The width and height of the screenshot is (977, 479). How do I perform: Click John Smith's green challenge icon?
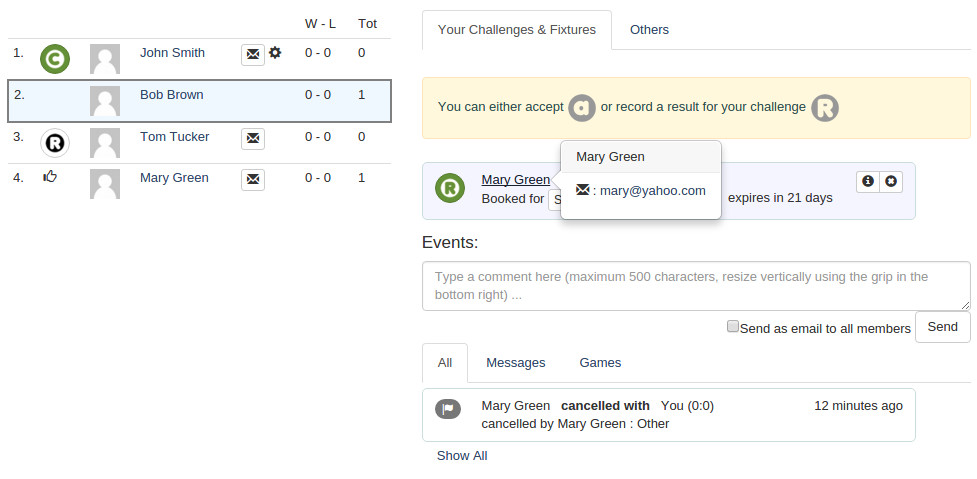[x=55, y=59]
